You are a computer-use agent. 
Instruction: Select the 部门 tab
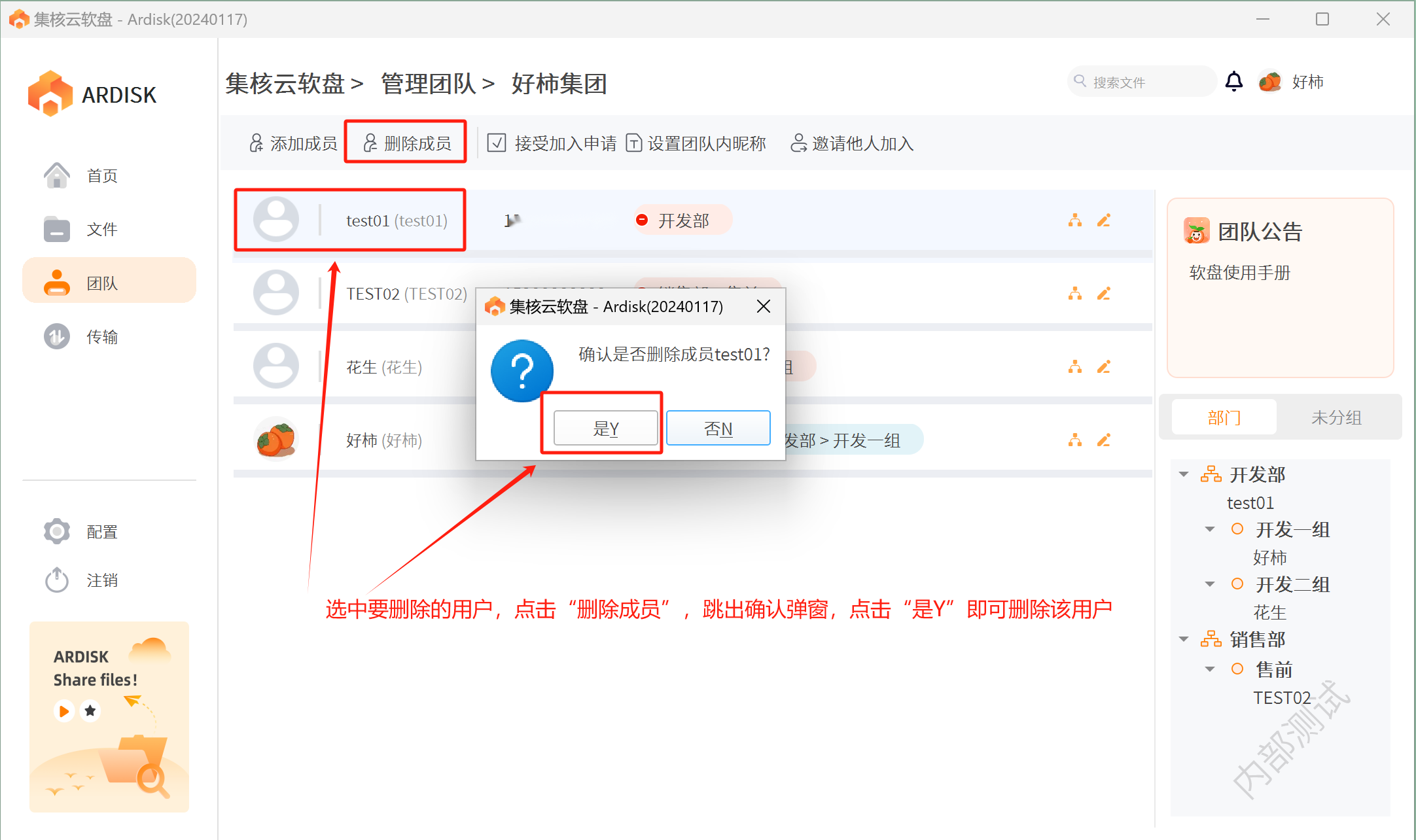[1224, 417]
